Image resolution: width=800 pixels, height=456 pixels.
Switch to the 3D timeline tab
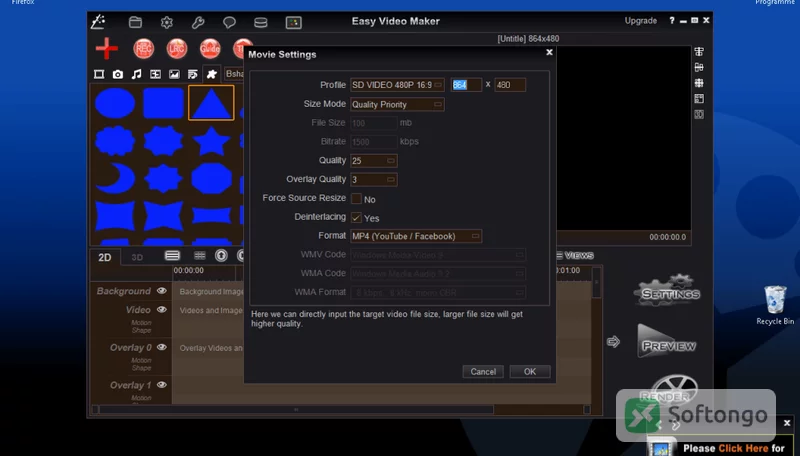tap(137, 257)
